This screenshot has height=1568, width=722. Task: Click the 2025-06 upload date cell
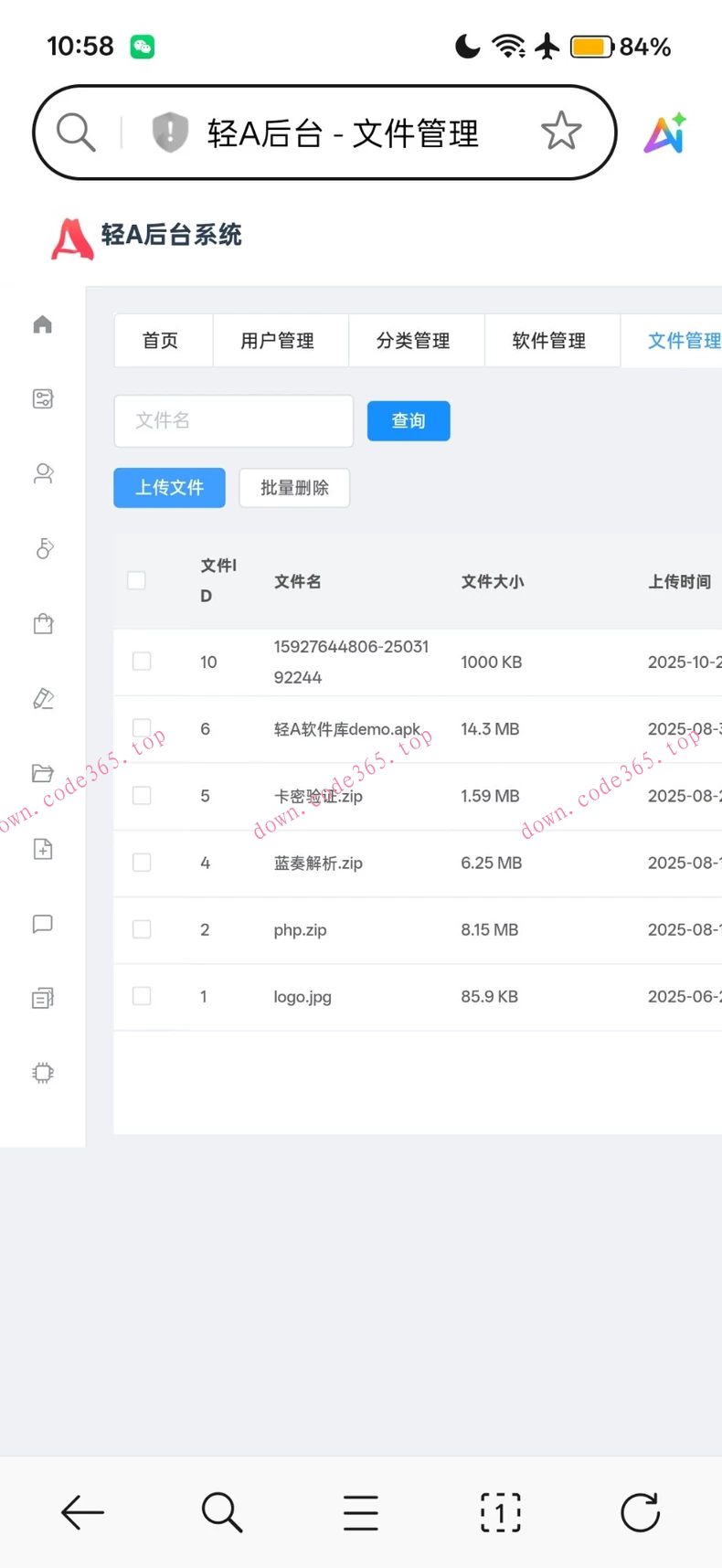(685, 996)
